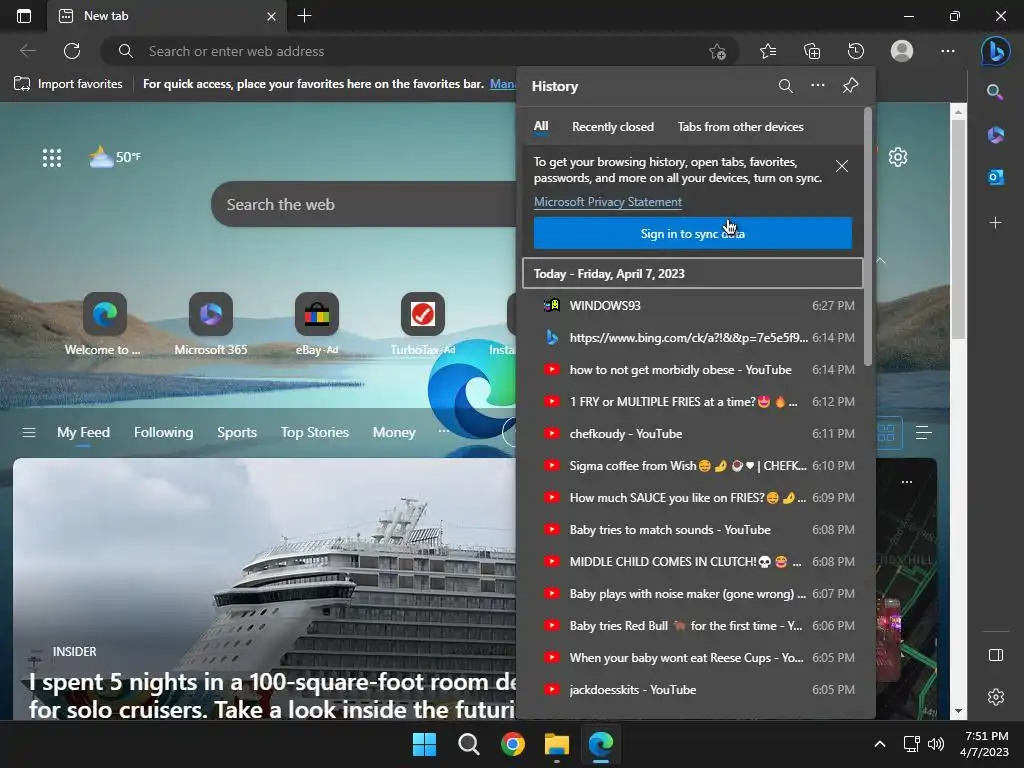This screenshot has width=1024, height=768.
Task: Open the app launcher grid icon
Action: (52, 157)
